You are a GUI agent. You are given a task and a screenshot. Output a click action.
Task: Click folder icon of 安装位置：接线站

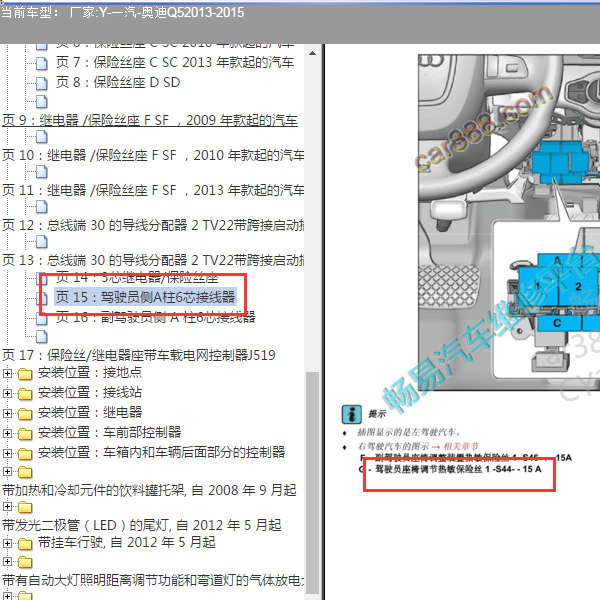click(x=25, y=393)
